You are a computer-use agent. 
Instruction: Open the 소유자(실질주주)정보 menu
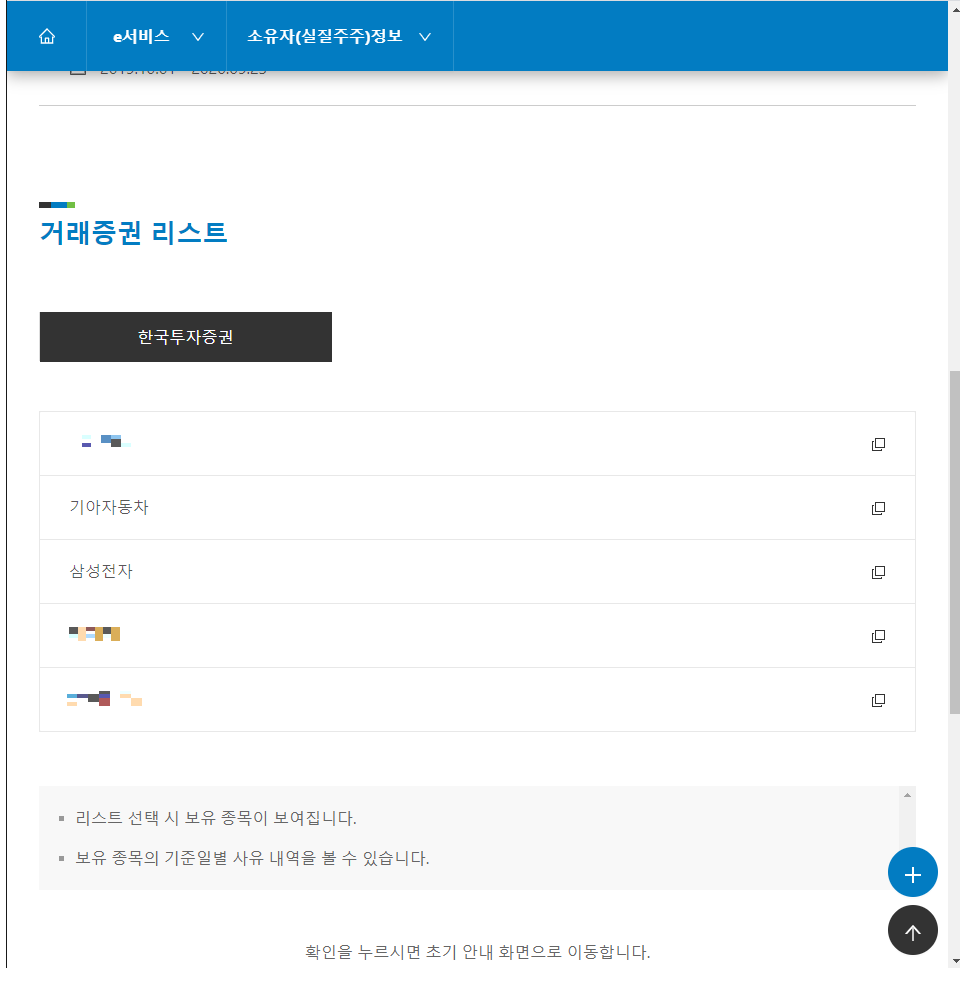(x=325, y=36)
